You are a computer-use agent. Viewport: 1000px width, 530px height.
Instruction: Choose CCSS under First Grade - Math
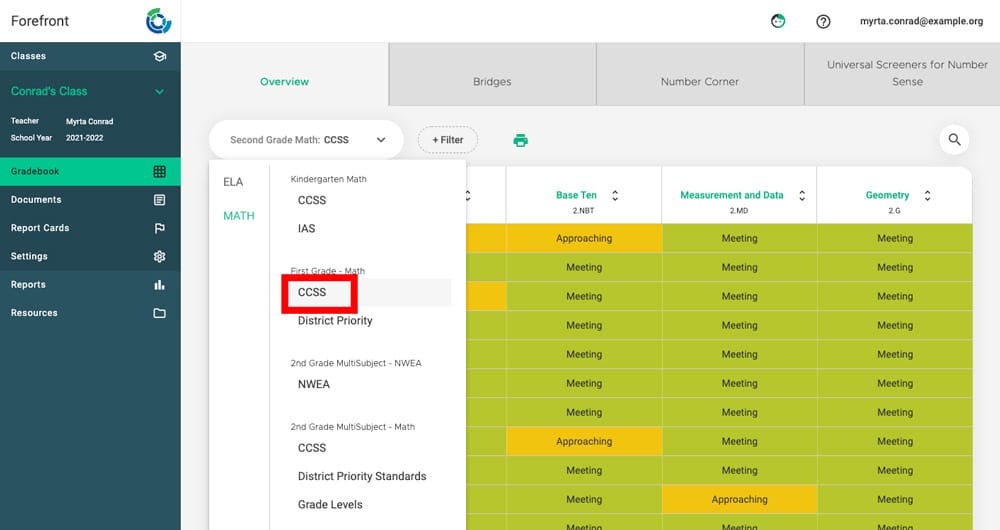point(312,292)
